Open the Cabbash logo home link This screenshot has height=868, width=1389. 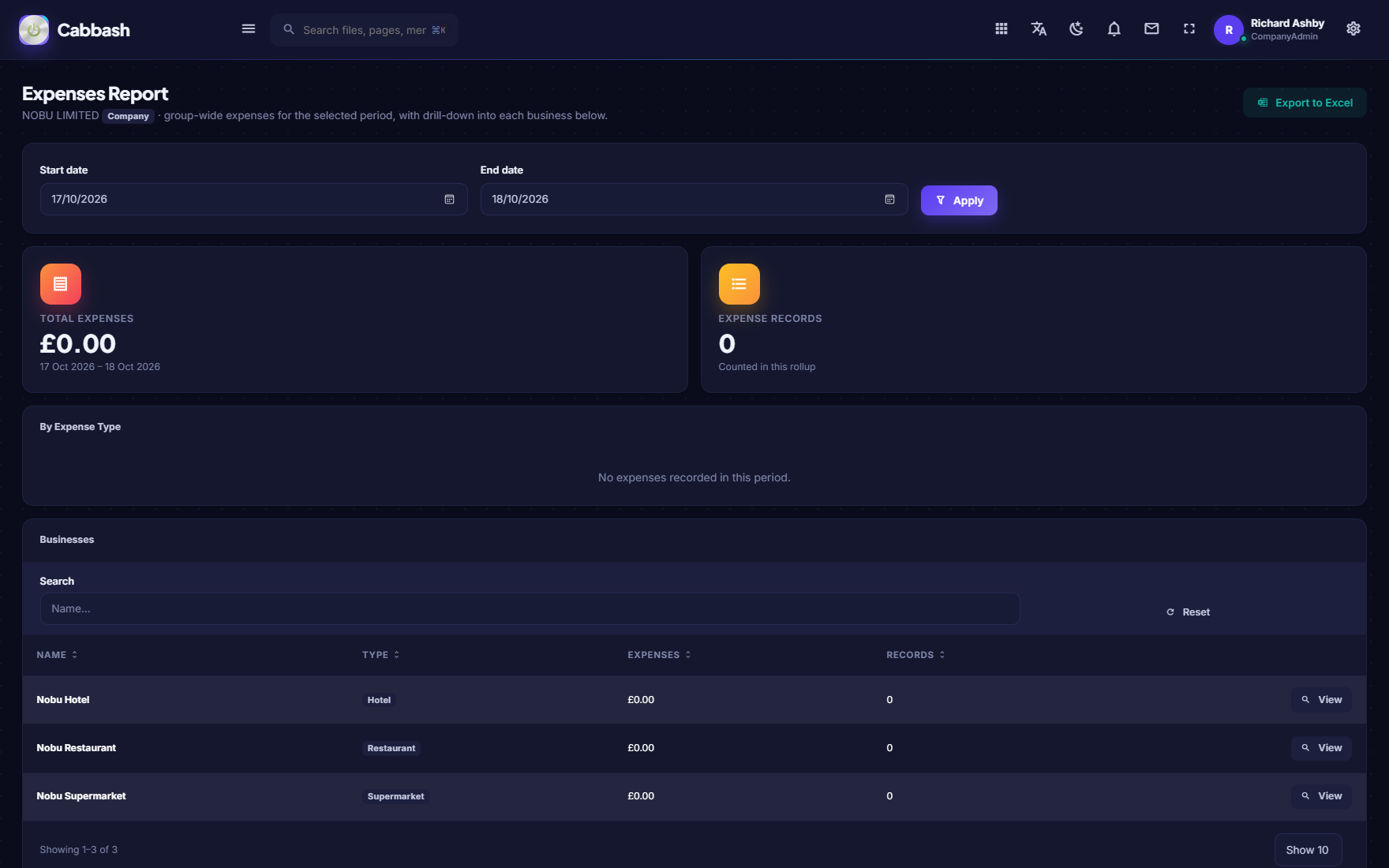(74, 30)
